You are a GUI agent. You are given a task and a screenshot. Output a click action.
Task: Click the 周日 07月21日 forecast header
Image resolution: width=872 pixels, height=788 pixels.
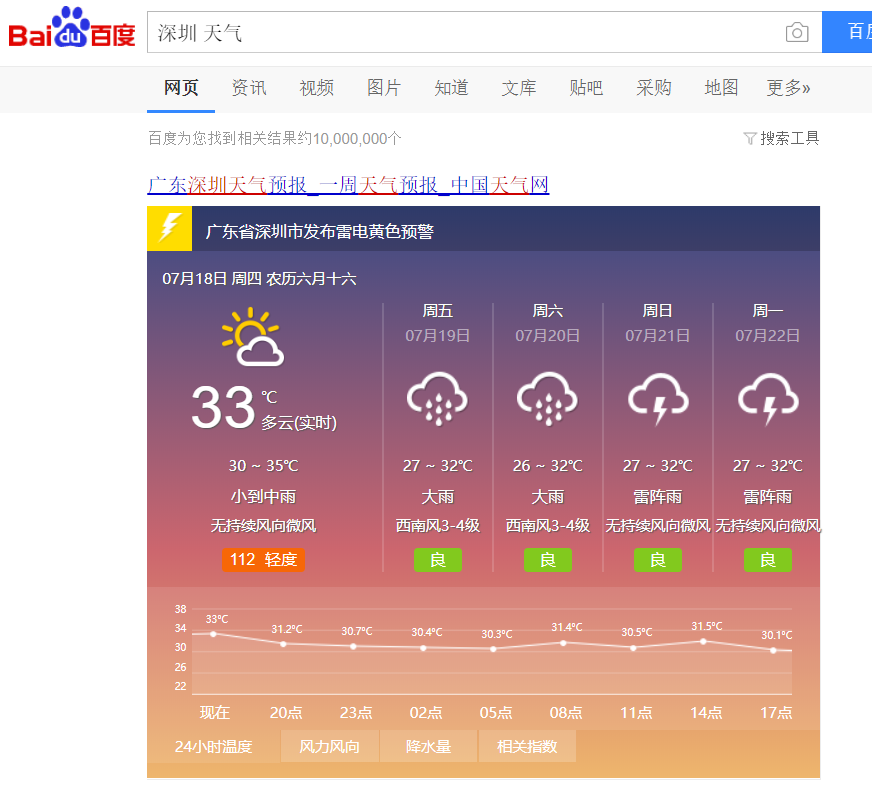click(658, 323)
